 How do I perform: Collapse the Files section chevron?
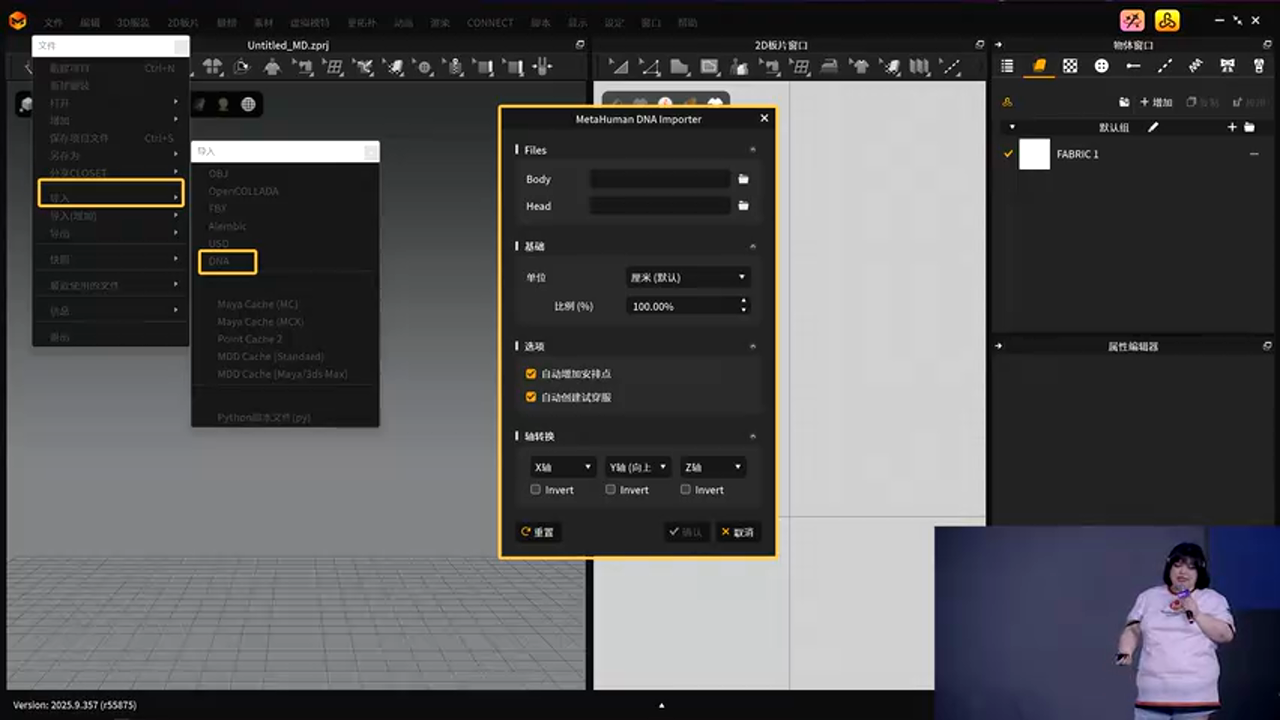[753, 150]
